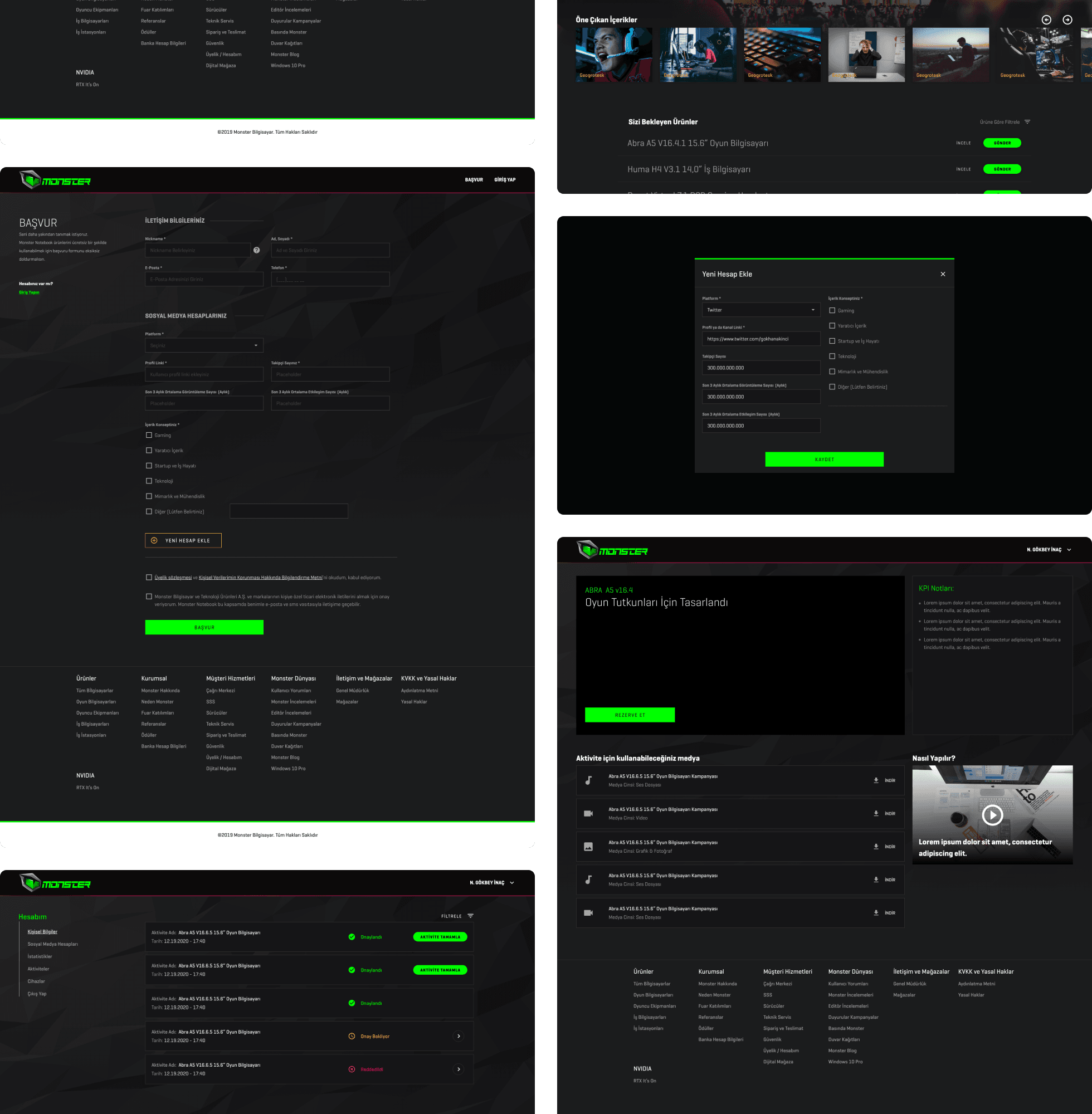The width and height of the screenshot is (1092, 1114).
Task: Click the download icon for the Video media item
Action: click(876, 813)
